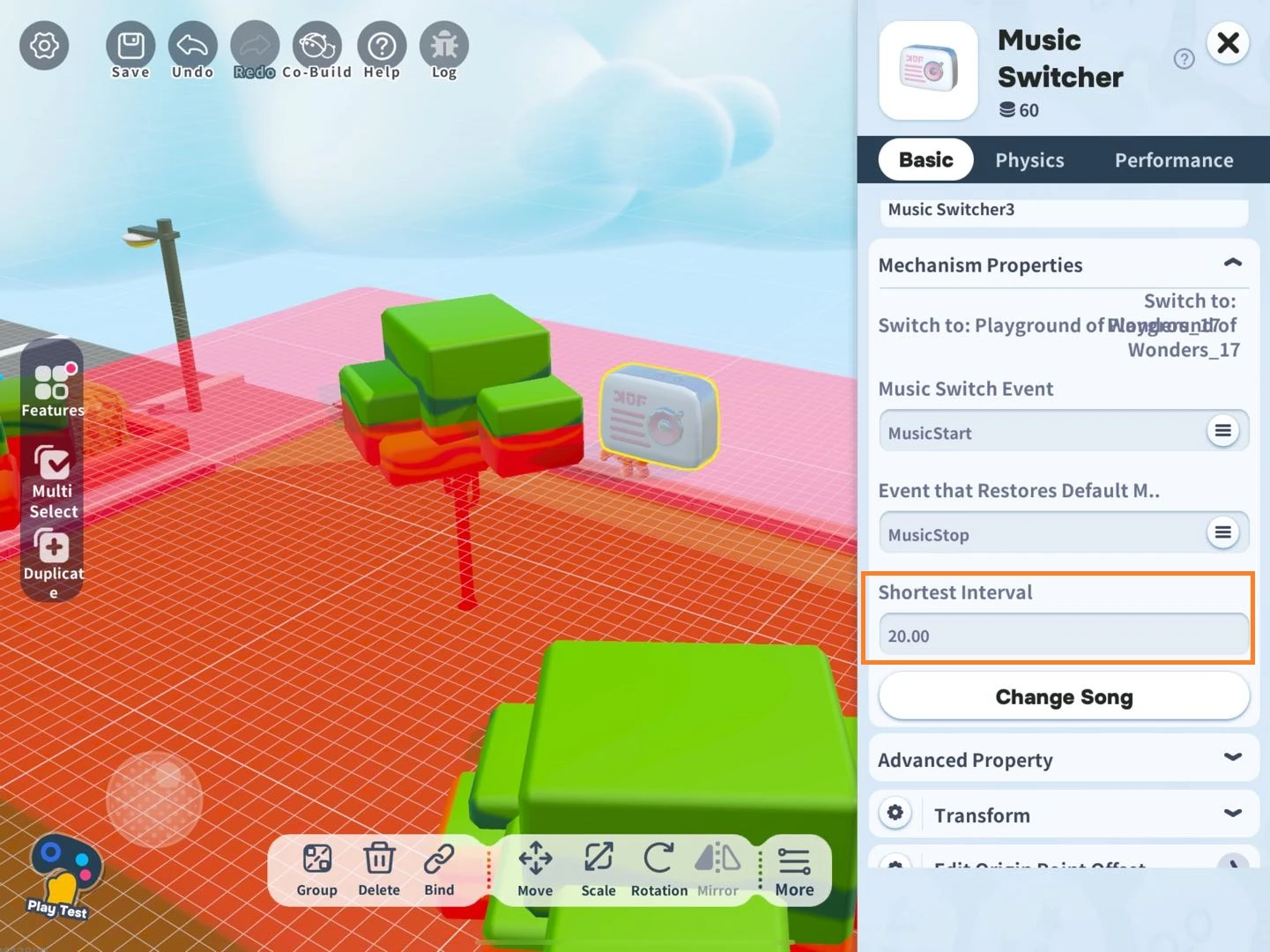Switch to the Performance tab
Image resolution: width=1270 pixels, height=952 pixels.
tap(1174, 160)
